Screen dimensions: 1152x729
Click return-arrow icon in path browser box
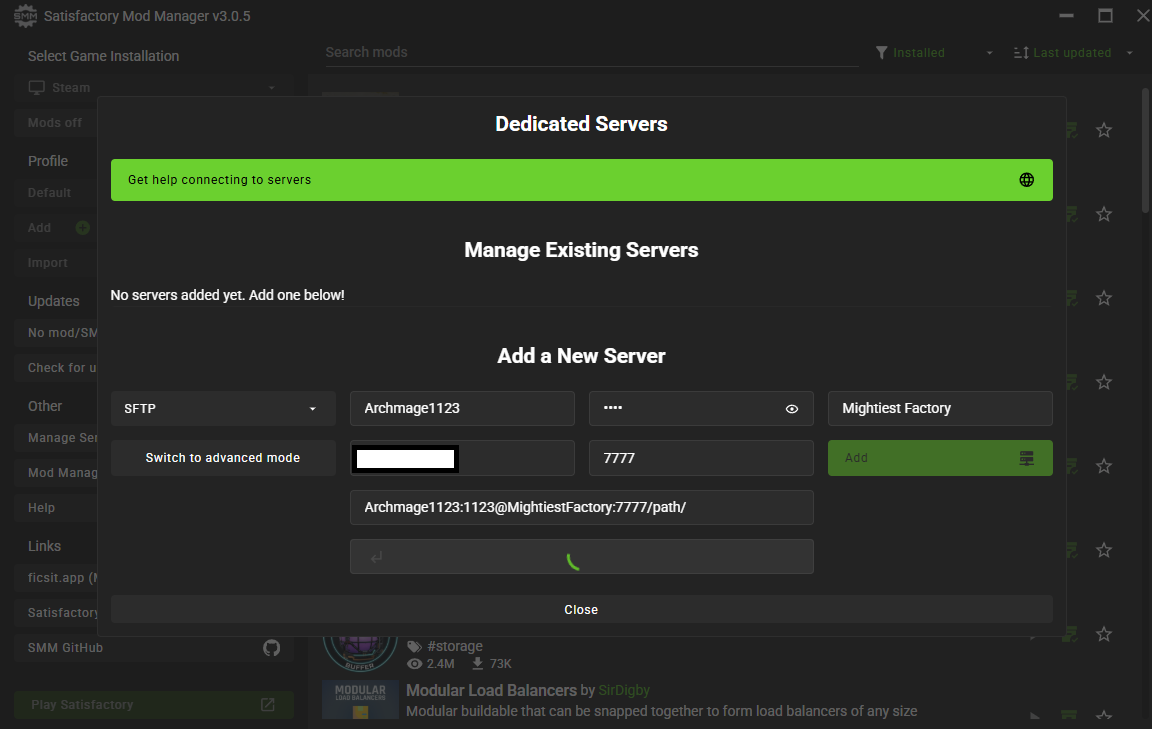coord(376,558)
